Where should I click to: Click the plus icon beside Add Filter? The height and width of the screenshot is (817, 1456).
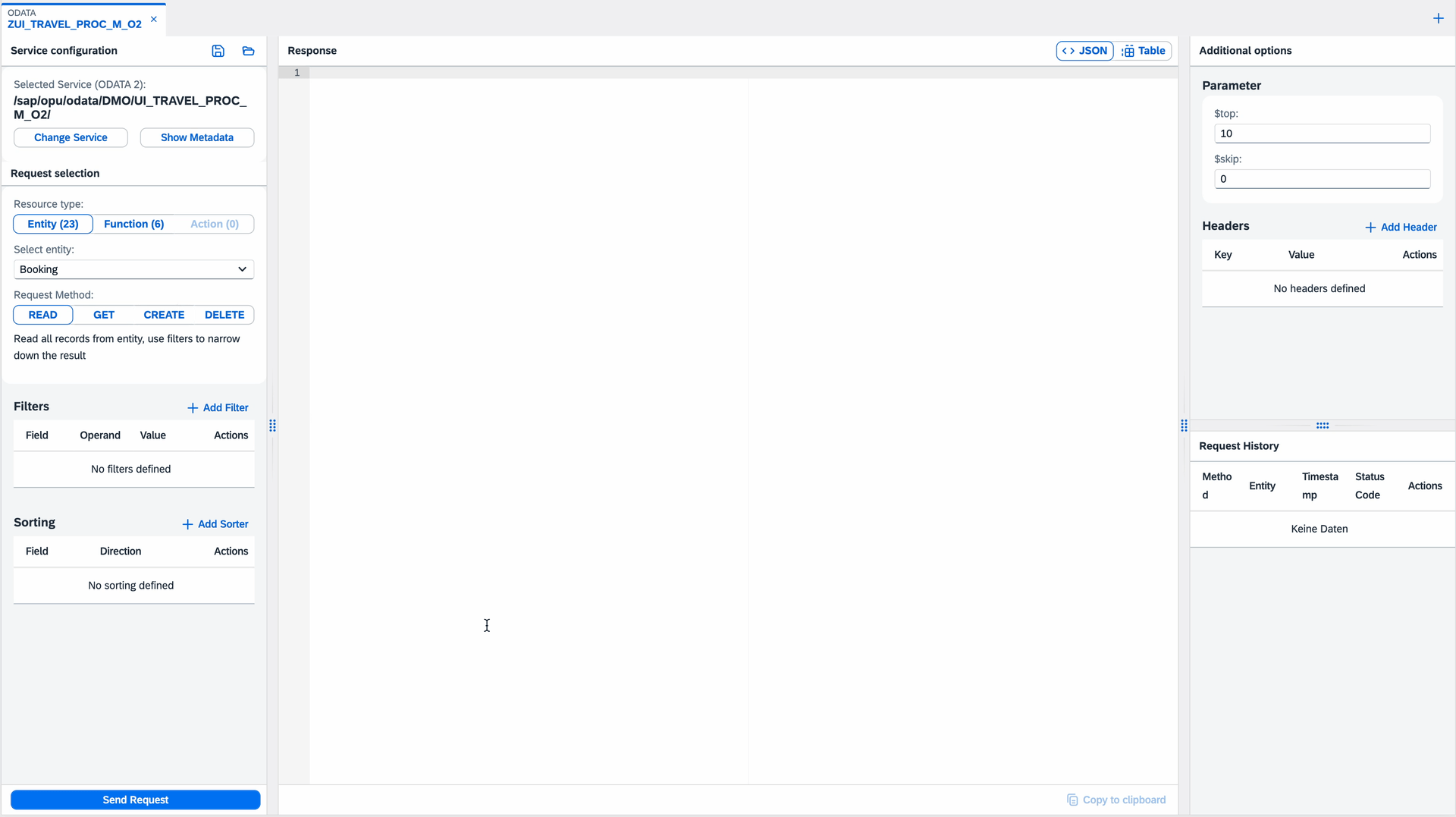pos(193,408)
